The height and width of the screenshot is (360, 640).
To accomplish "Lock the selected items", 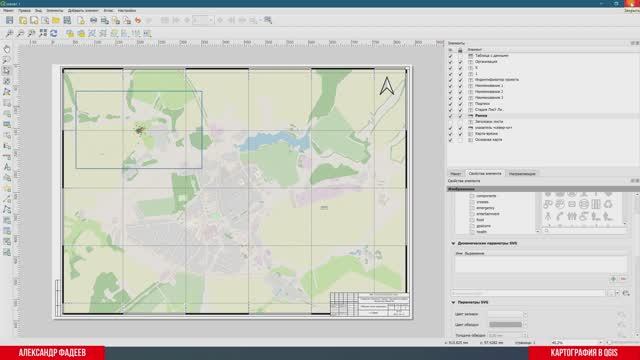I will tap(70, 33).
